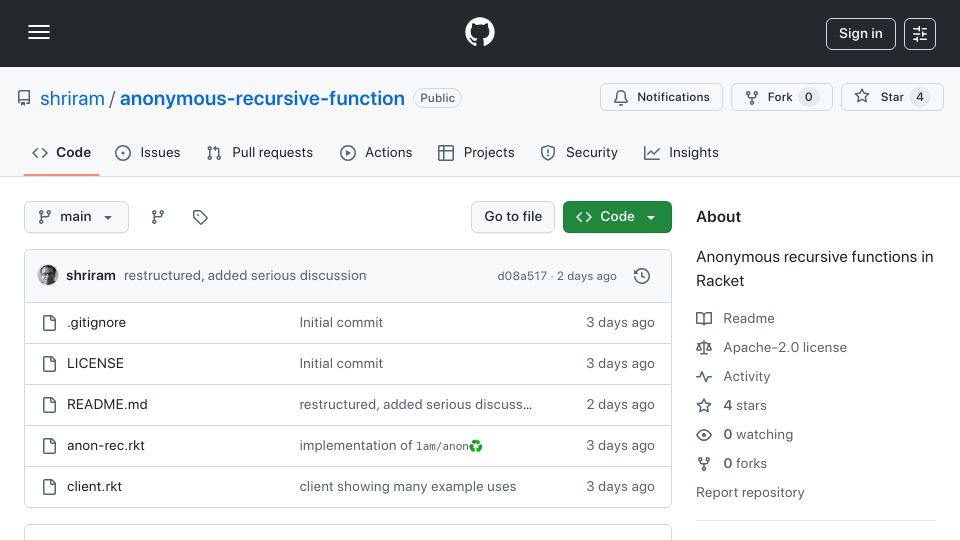Open 'implementation of lam/anon' commit message
Screen dimensions: 960x540
tap(391, 446)
